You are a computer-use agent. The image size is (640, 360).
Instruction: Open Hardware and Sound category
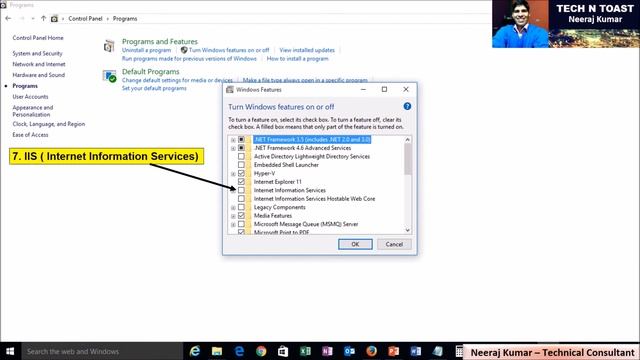(x=38, y=75)
